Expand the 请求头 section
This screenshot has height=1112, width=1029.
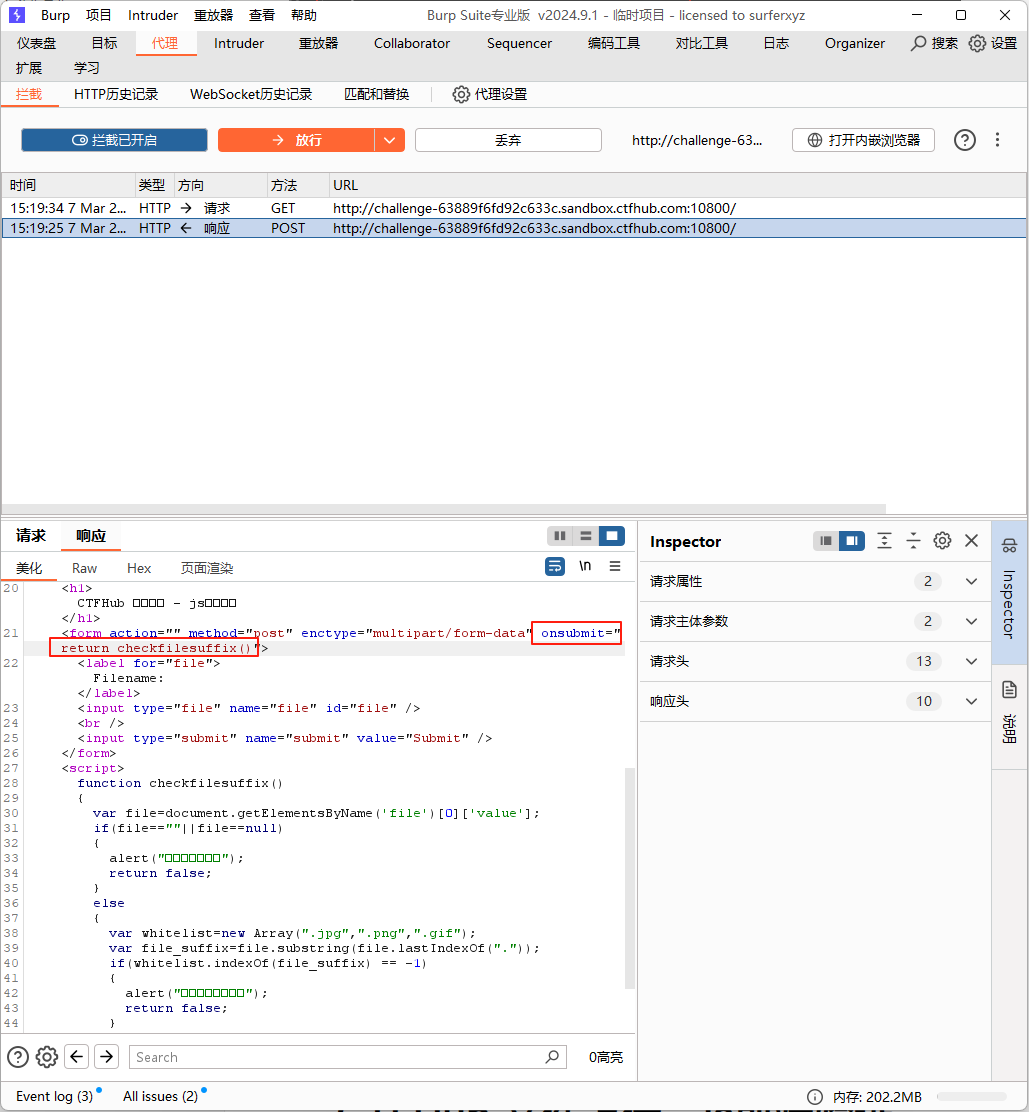pos(815,662)
